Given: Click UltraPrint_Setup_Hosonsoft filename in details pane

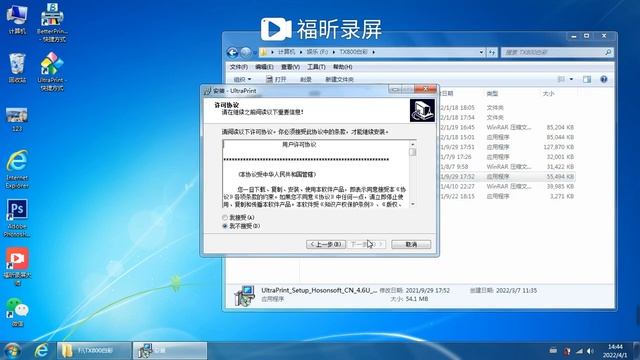Looking at the screenshot, I should (319, 290).
